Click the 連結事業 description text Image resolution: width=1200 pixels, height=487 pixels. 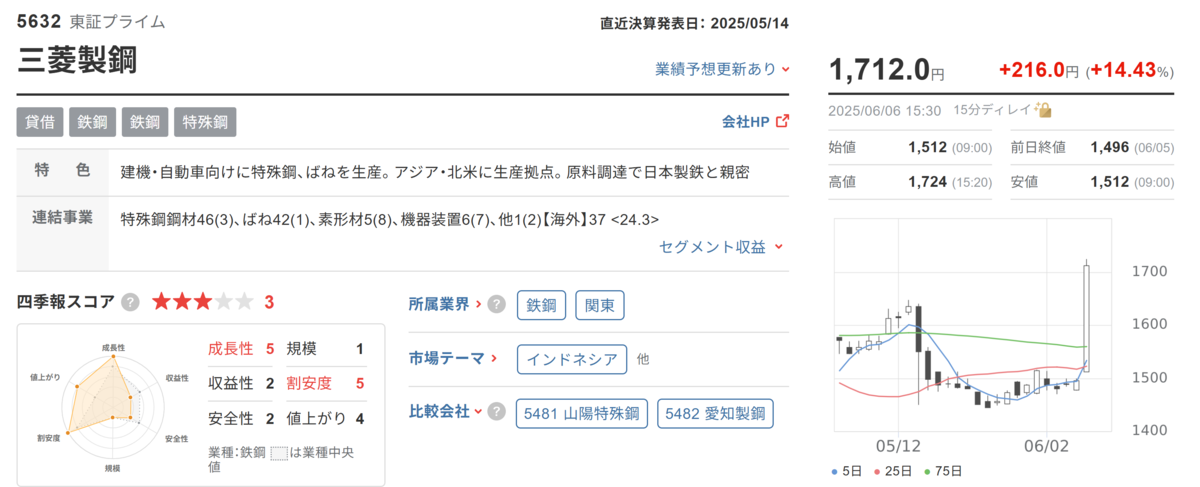390,219
